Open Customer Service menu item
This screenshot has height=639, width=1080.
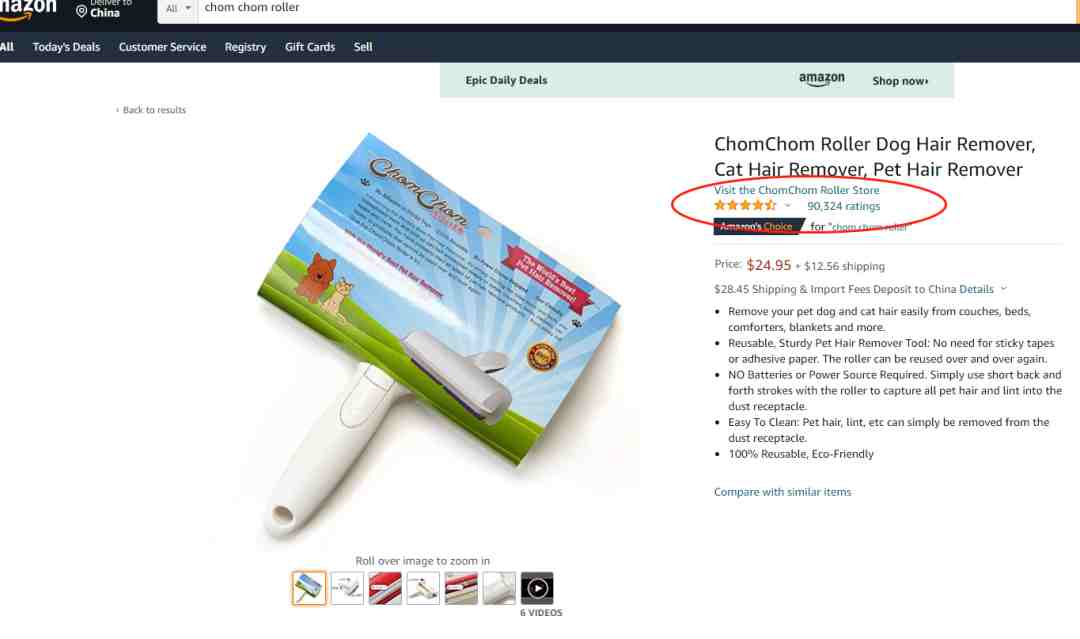pos(163,47)
